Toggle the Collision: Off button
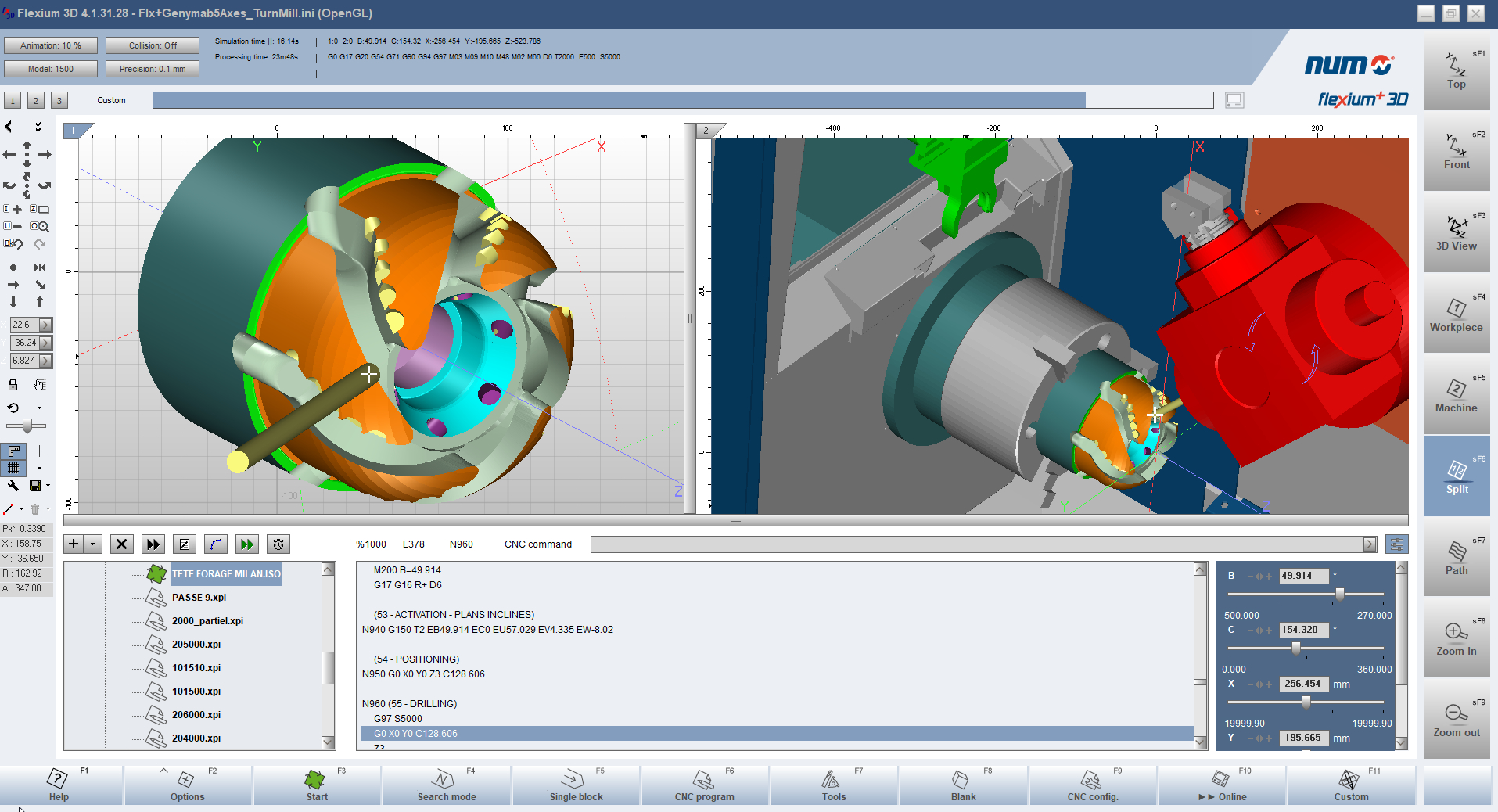 click(153, 45)
